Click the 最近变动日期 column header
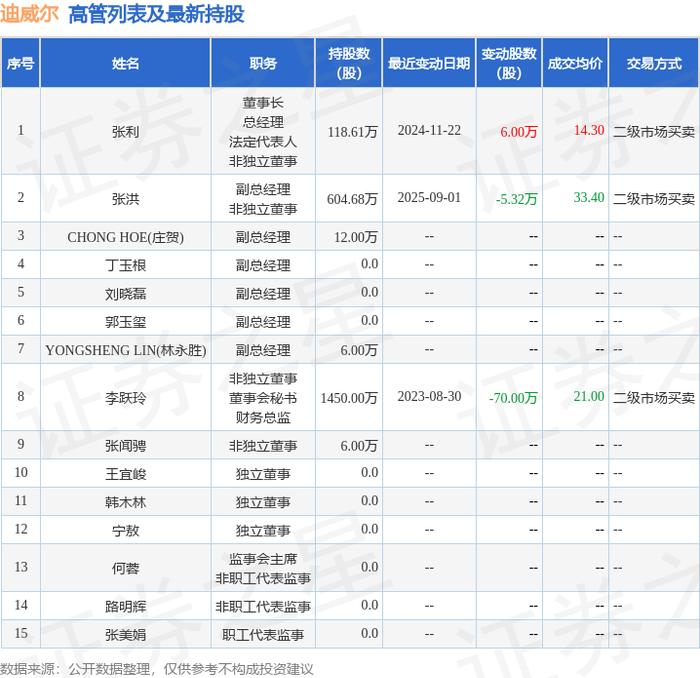 click(x=429, y=63)
